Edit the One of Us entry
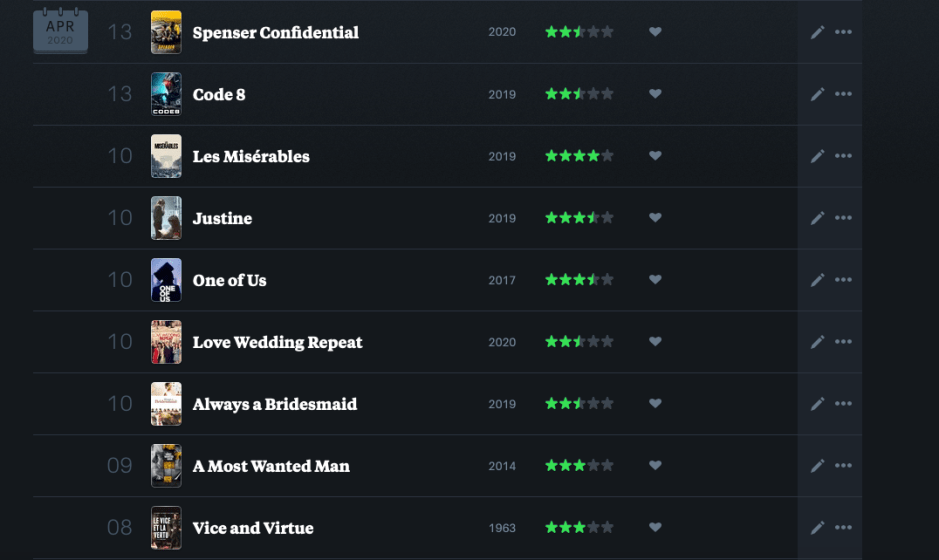The width and height of the screenshot is (939, 560). [817, 280]
